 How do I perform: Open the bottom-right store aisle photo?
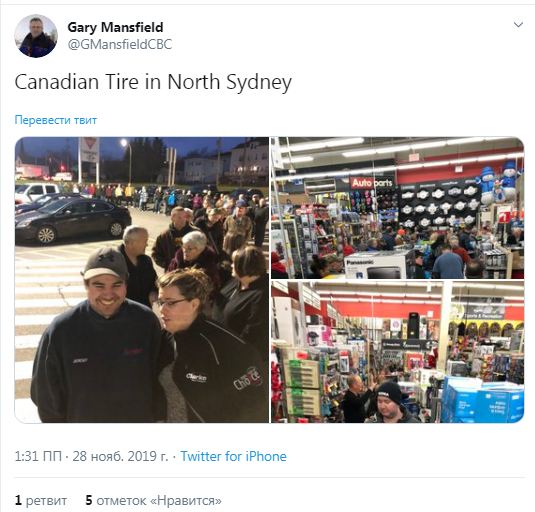coord(397,352)
